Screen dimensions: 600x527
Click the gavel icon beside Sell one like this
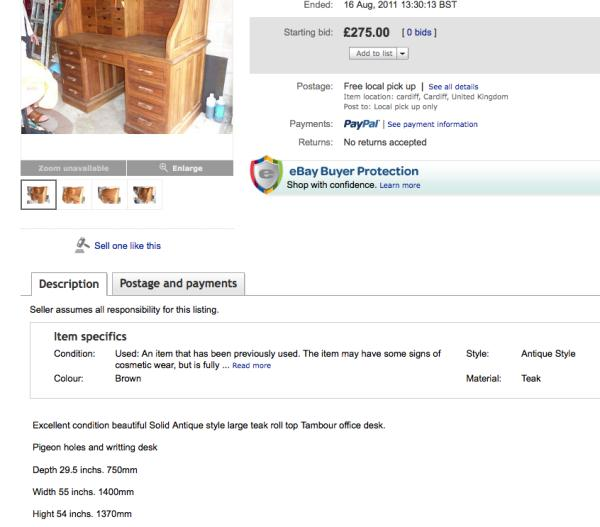[83, 244]
